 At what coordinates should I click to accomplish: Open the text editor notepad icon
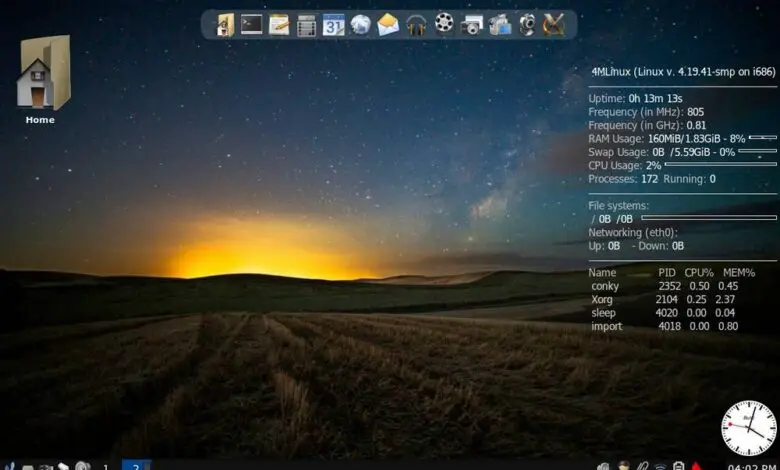point(279,24)
